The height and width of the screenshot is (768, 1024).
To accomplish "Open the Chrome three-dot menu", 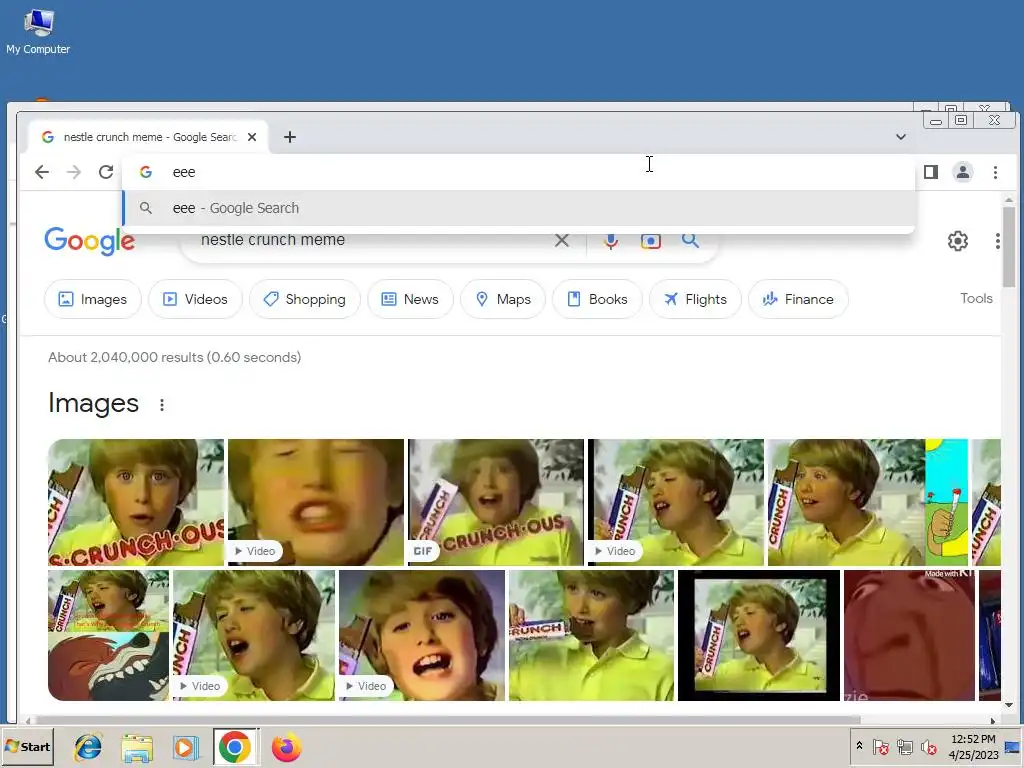I will click(995, 172).
